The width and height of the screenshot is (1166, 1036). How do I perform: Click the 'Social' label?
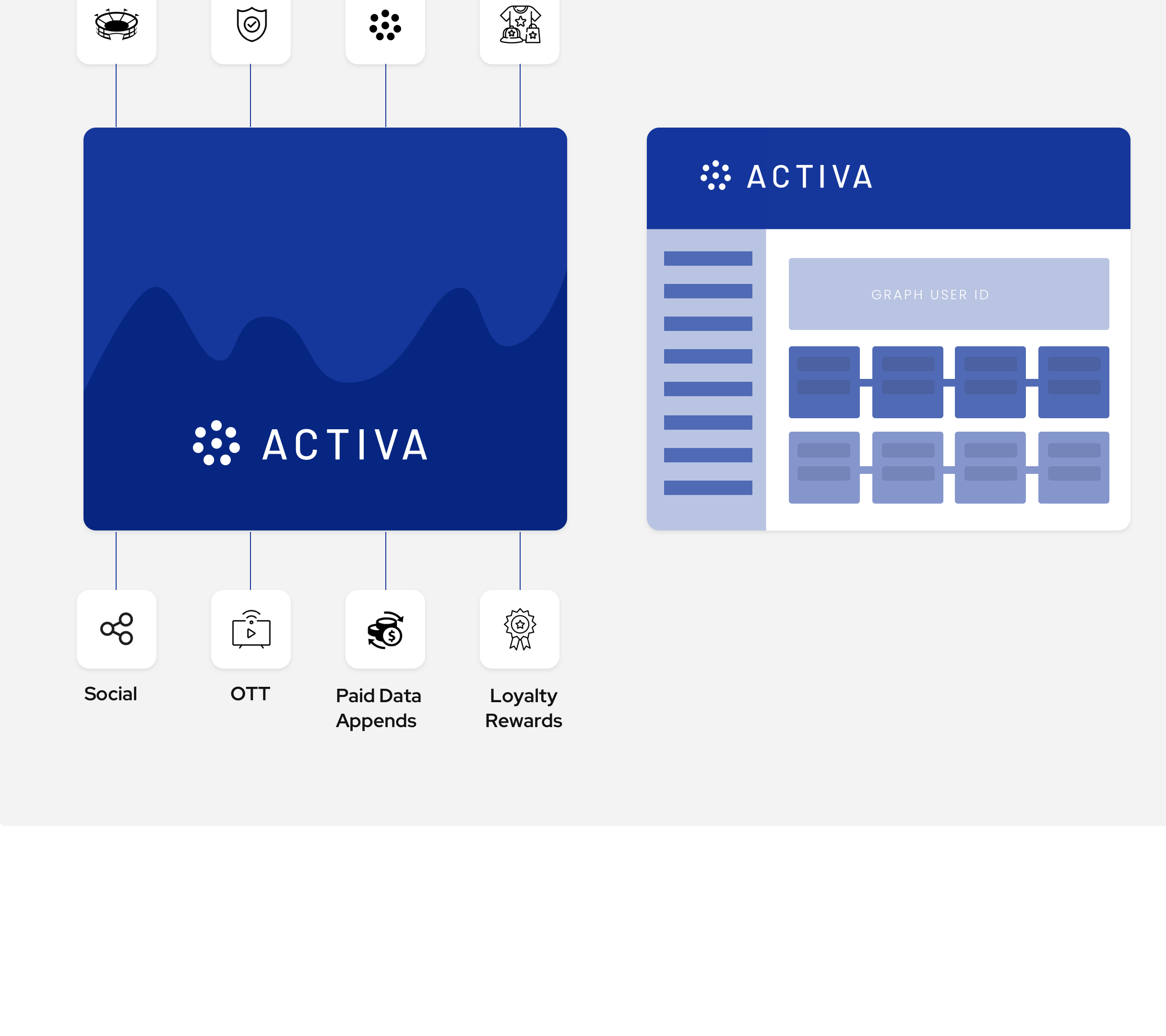pyautogui.click(x=111, y=694)
